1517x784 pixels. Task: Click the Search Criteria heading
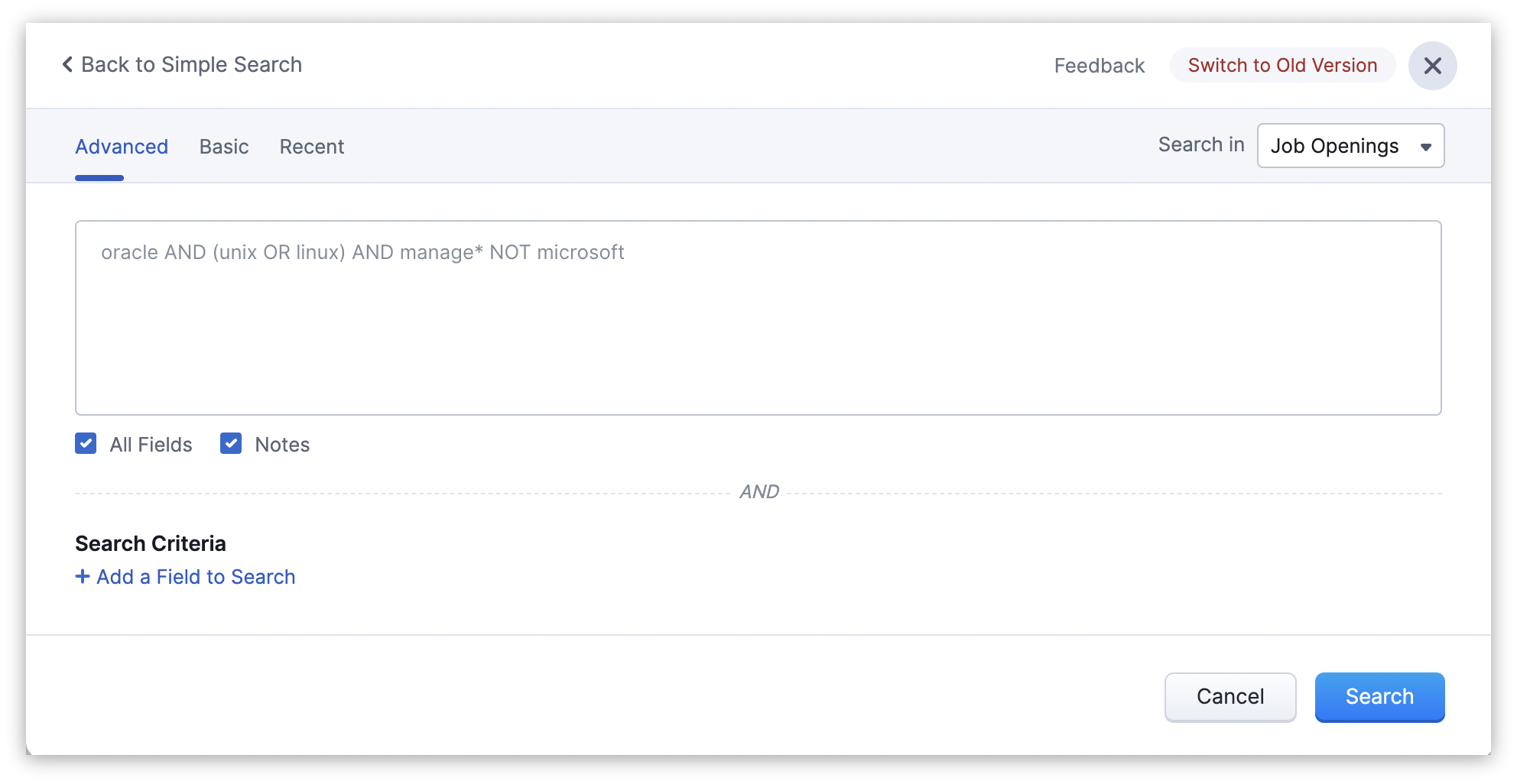[151, 543]
